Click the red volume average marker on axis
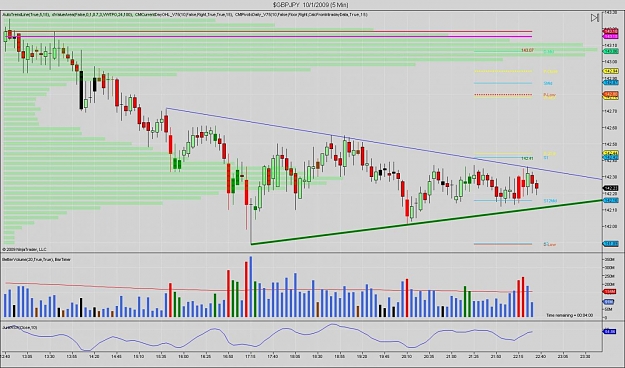This screenshot has height=368, width=625. coord(609,292)
